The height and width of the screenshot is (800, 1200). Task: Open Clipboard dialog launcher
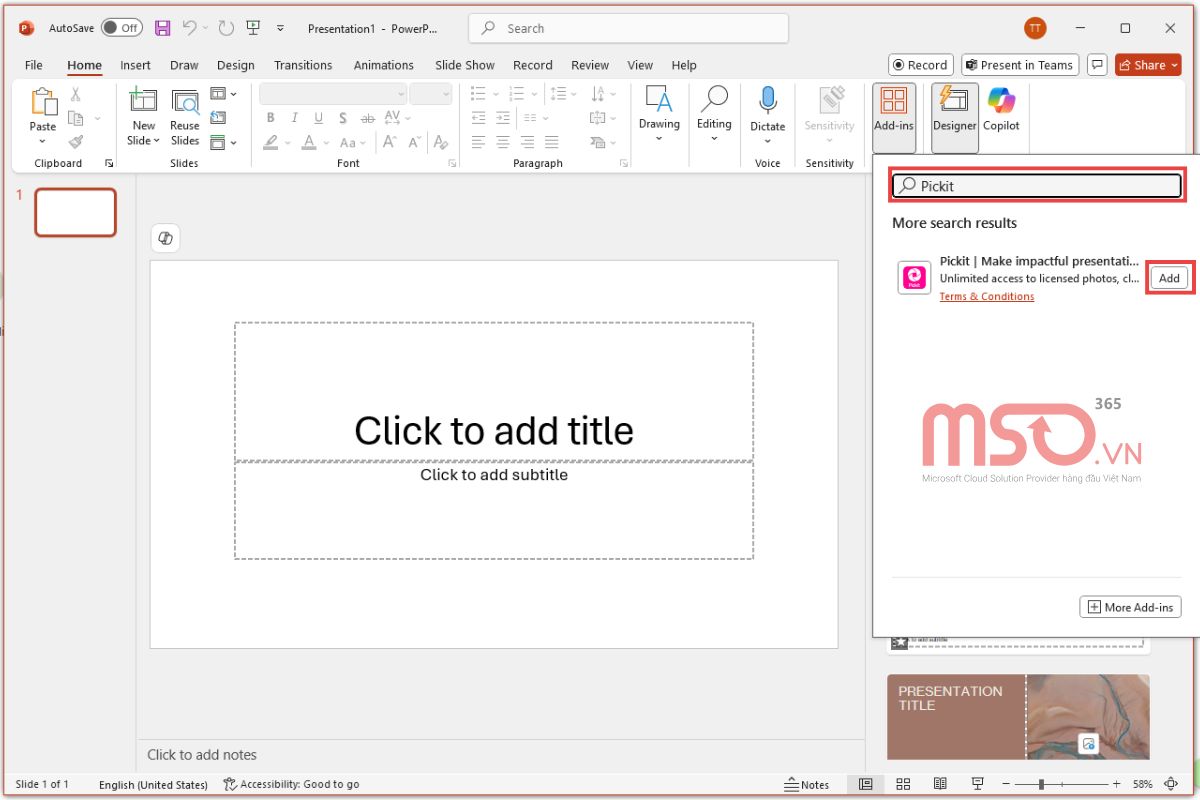click(x=107, y=163)
